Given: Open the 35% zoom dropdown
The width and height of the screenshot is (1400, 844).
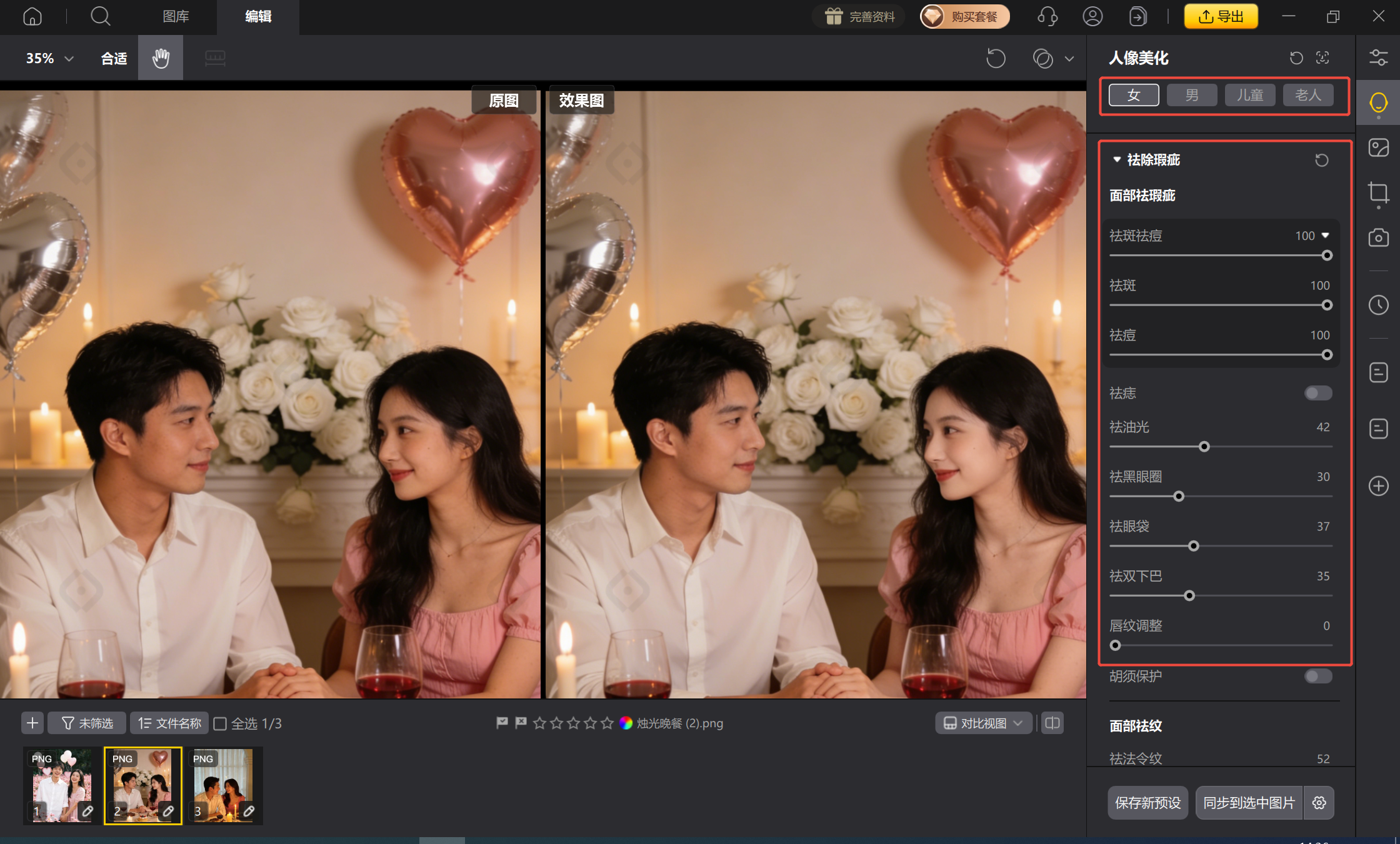Looking at the screenshot, I should [50, 58].
